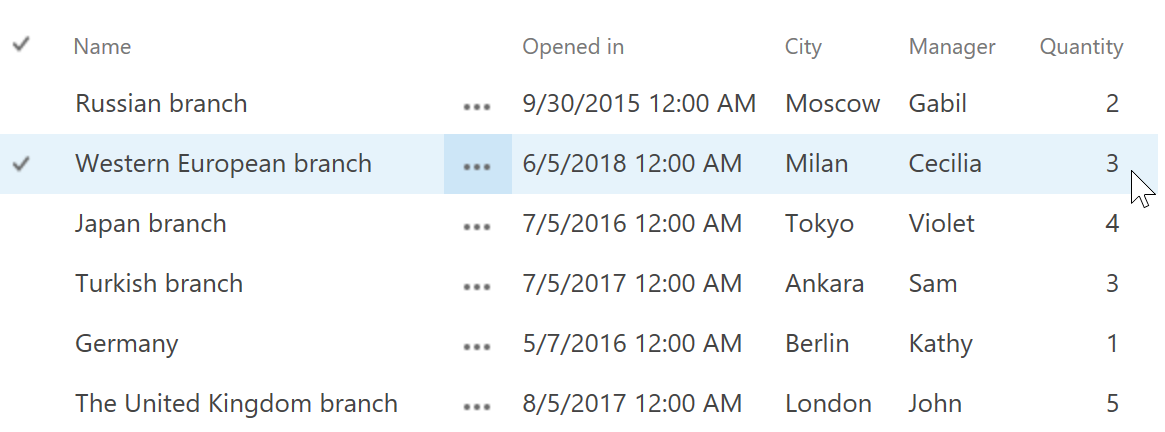Click the Quantity column header

(1081, 47)
